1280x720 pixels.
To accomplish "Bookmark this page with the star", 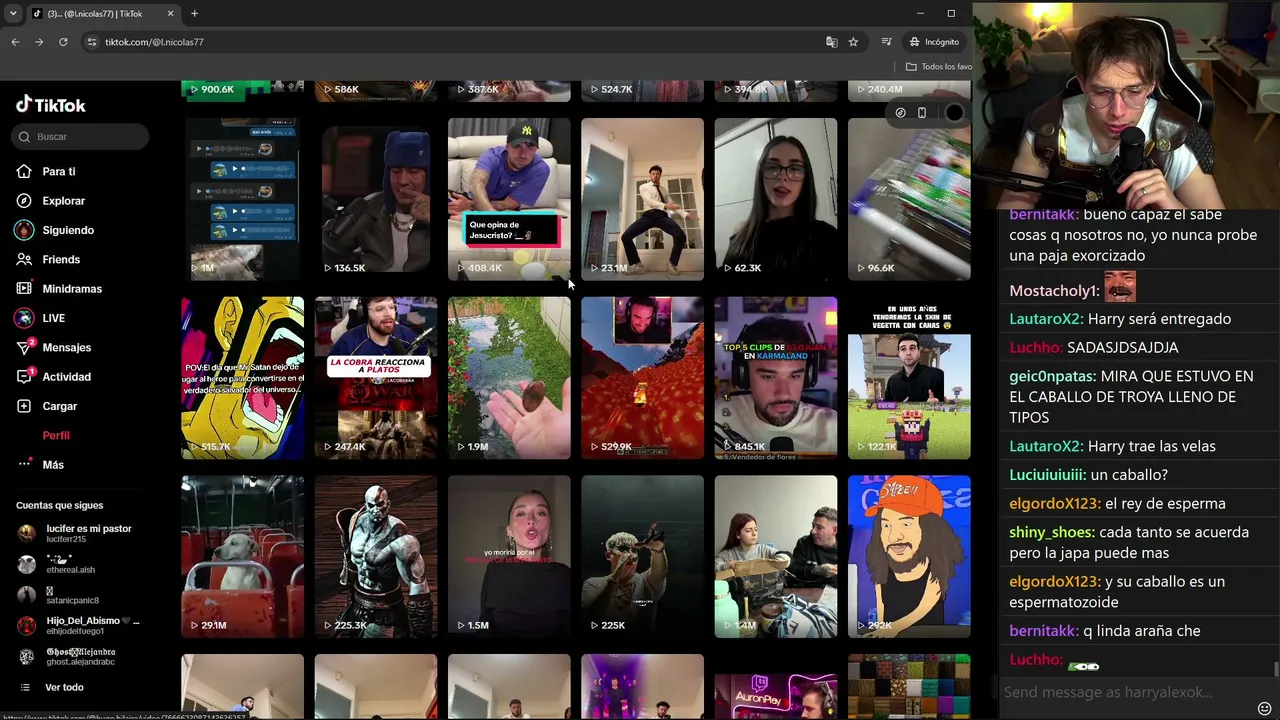I will (853, 42).
